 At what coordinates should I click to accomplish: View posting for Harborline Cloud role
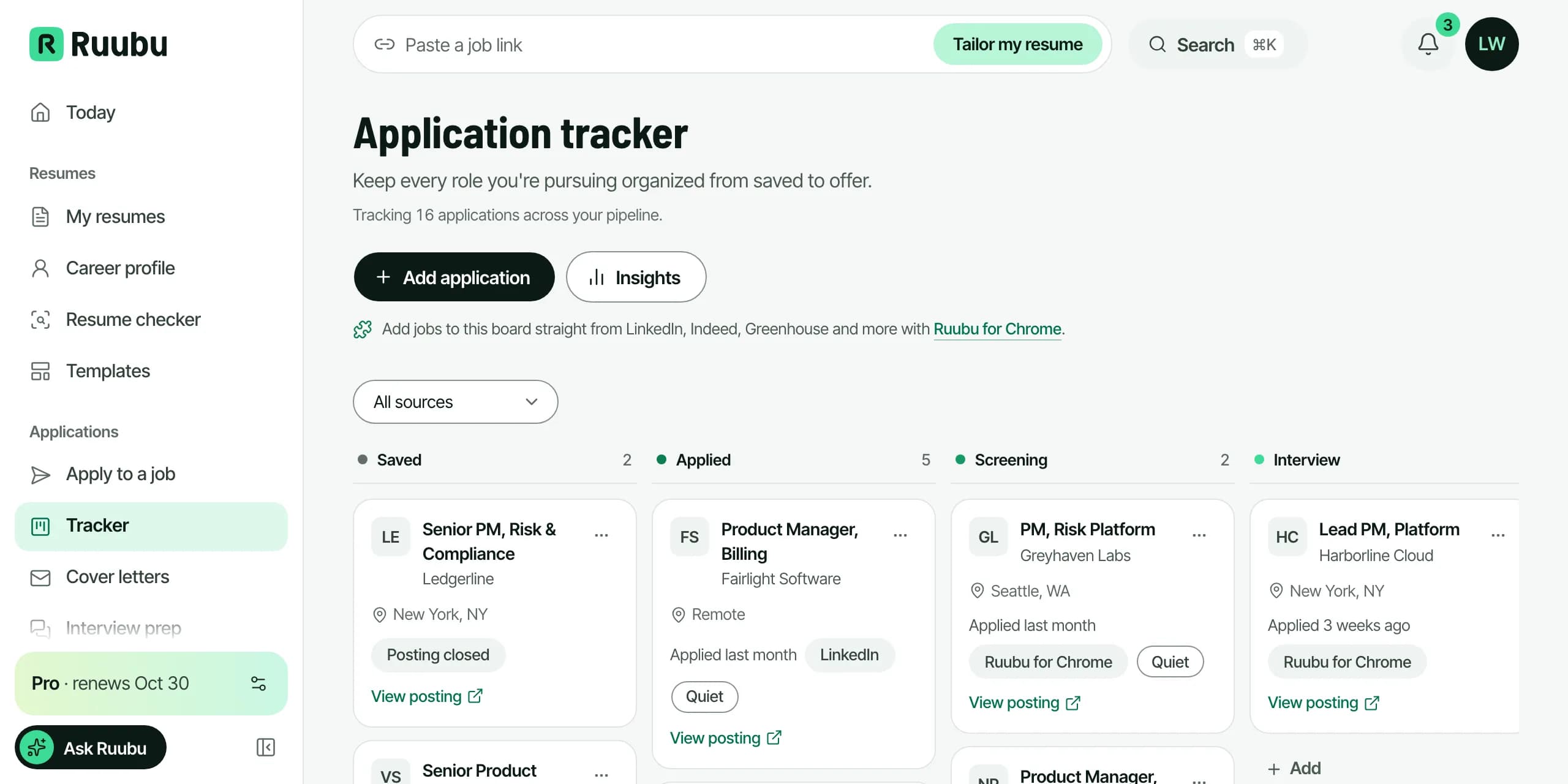(1323, 703)
